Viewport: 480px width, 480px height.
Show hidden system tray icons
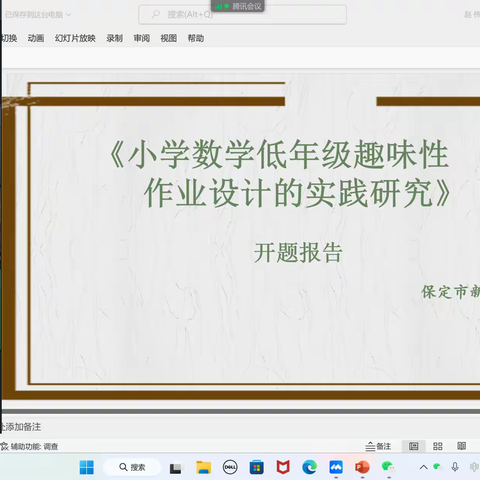pos(423,467)
